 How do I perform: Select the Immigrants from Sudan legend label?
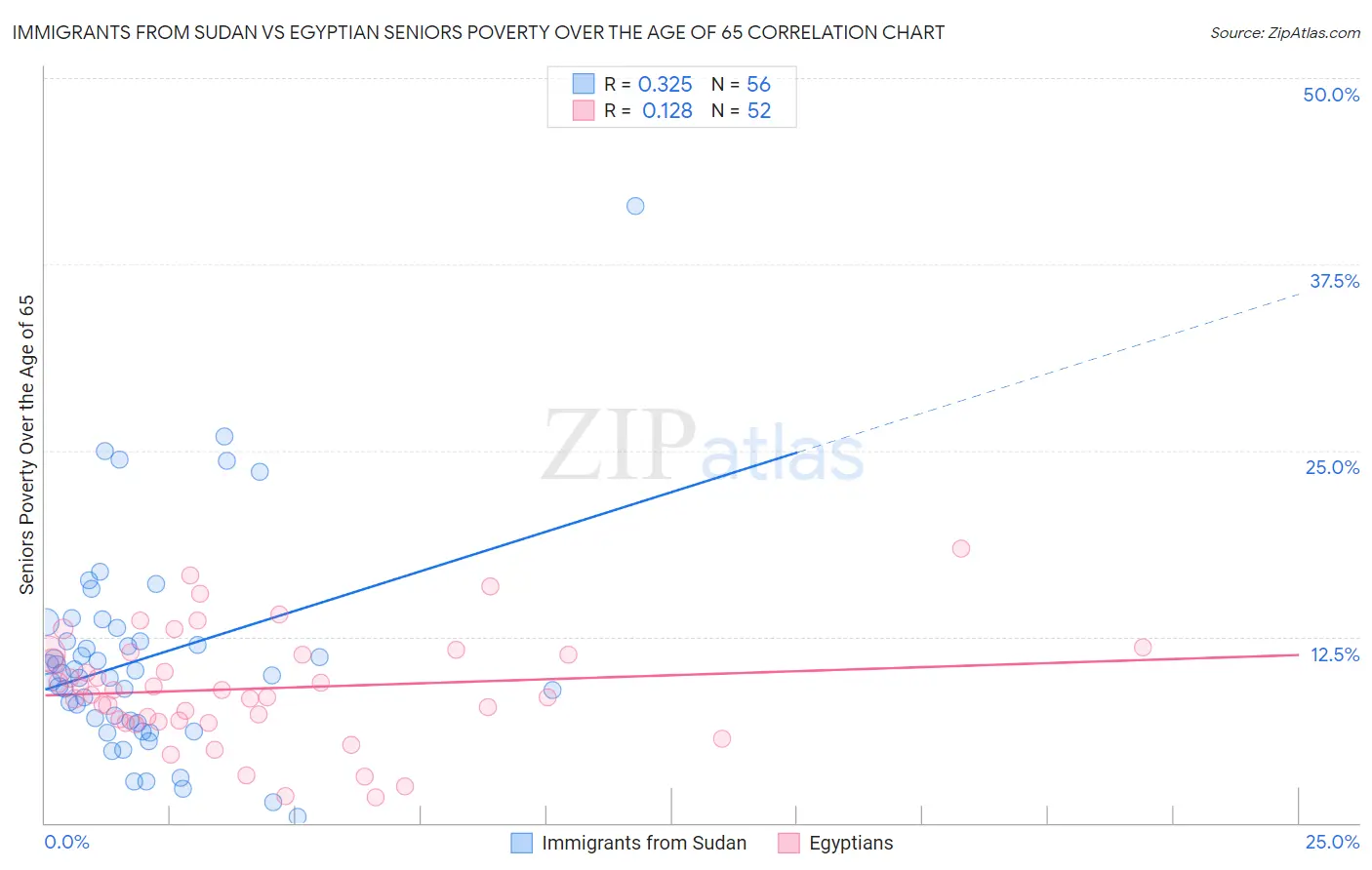click(644, 843)
